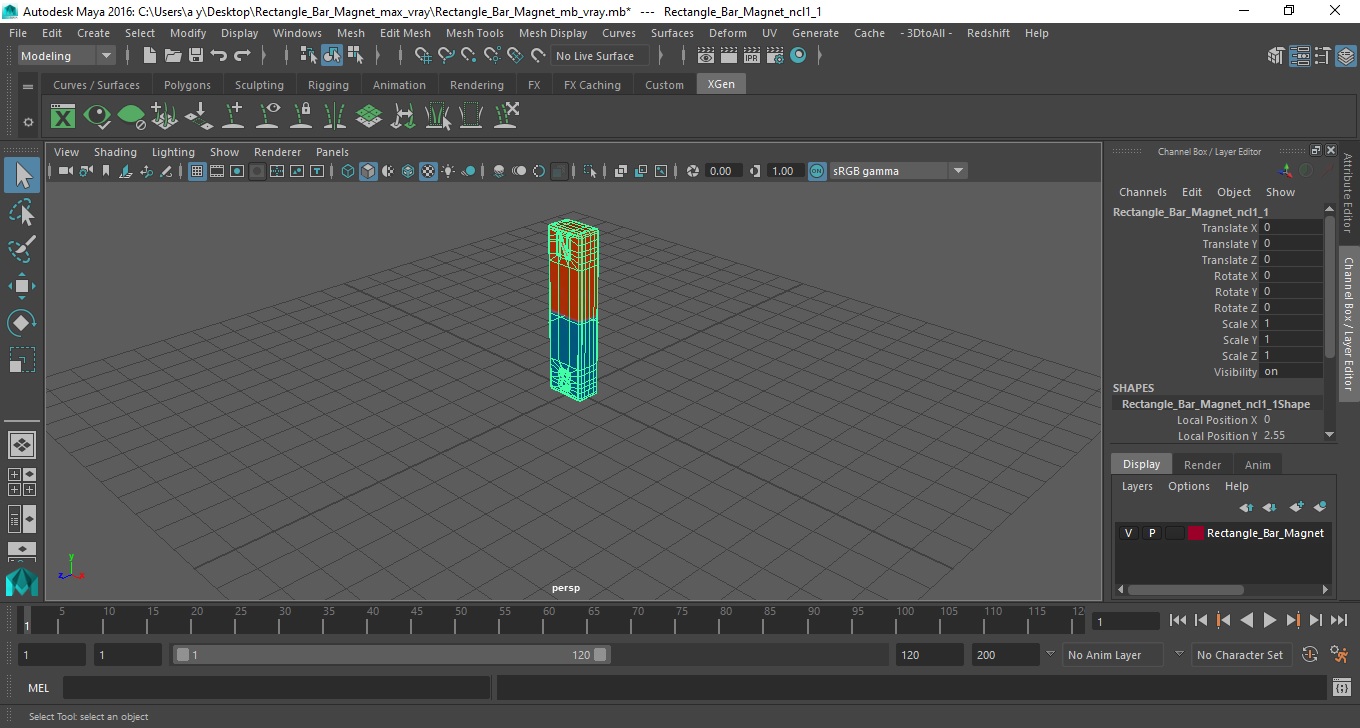Image resolution: width=1360 pixels, height=728 pixels.
Task: Switch to the Render layer tab
Action: [x=1202, y=465]
